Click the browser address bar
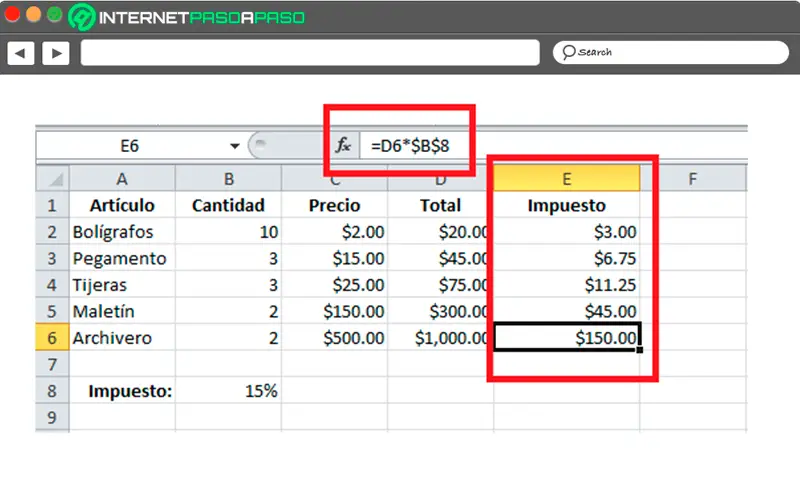This screenshot has height=500, width=800. 310,53
